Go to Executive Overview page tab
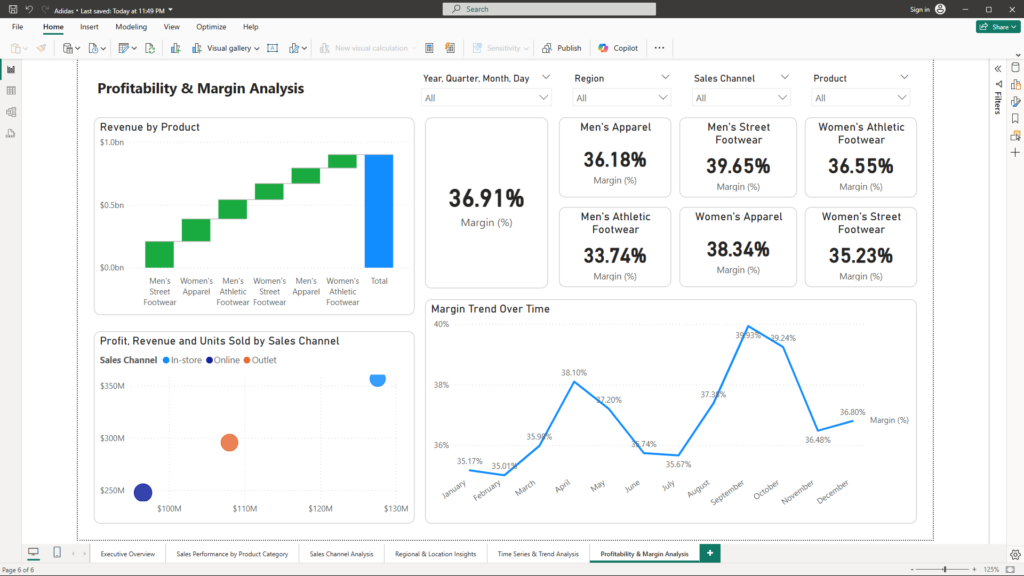 [x=128, y=554]
